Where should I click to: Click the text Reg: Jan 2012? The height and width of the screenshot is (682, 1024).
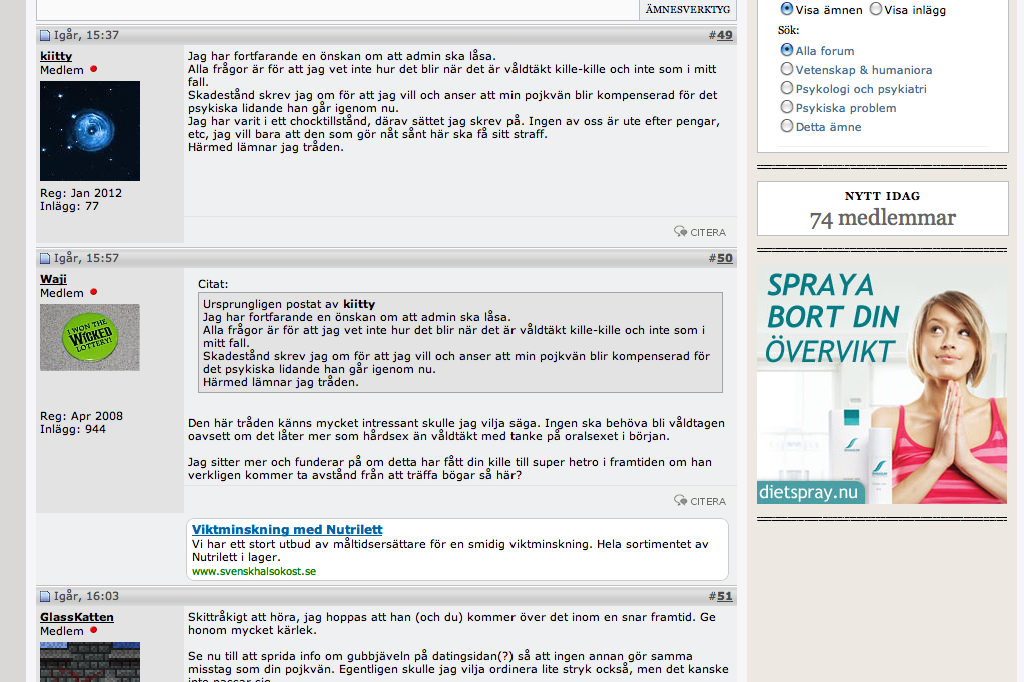coord(81,193)
